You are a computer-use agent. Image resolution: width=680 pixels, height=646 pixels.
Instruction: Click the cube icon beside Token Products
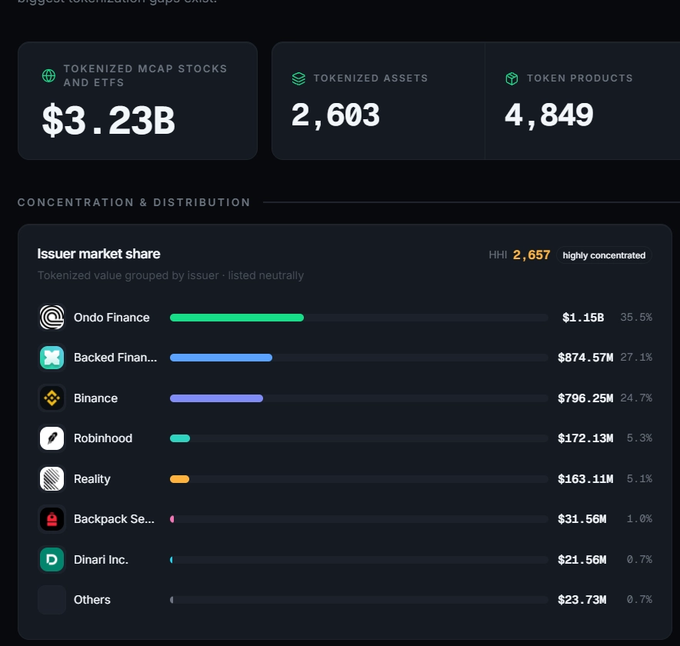512,78
